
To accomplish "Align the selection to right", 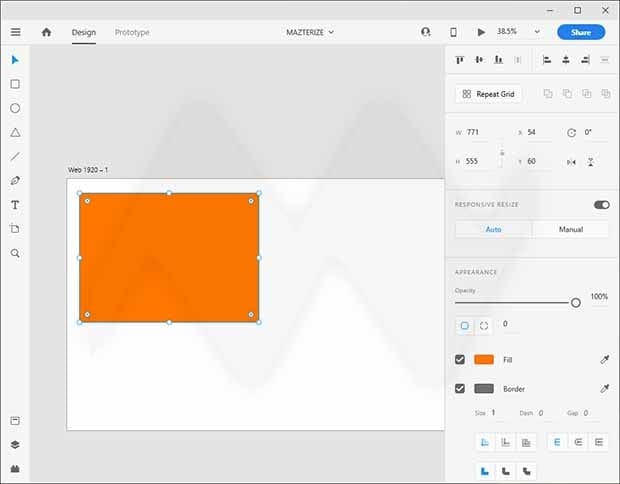I will click(x=586, y=60).
